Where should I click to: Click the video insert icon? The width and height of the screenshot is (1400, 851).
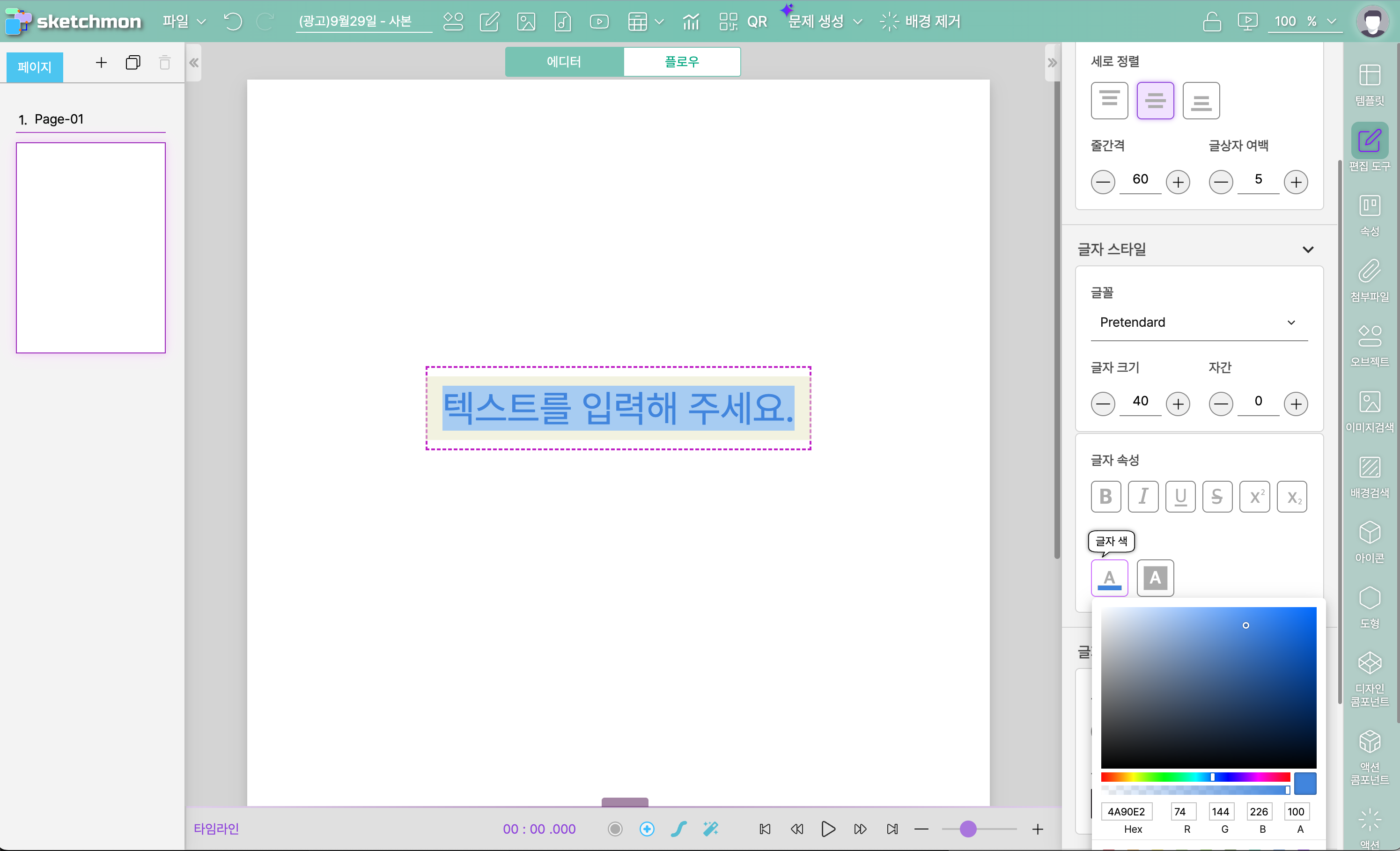pyautogui.click(x=599, y=22)
